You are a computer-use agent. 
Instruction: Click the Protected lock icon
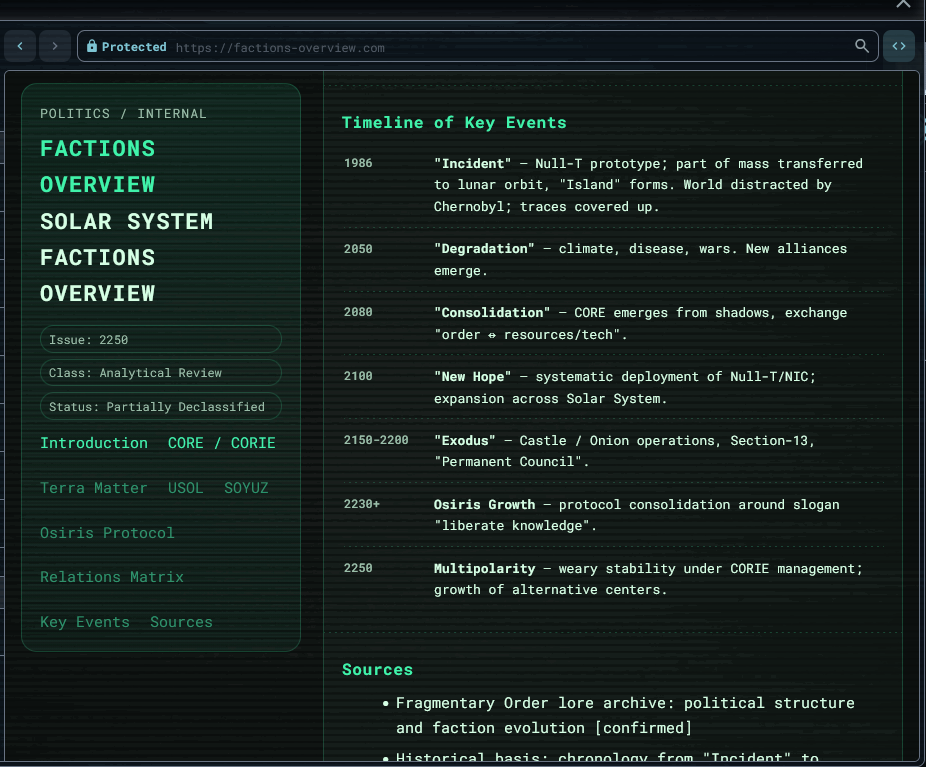click(x=92, y=46)
